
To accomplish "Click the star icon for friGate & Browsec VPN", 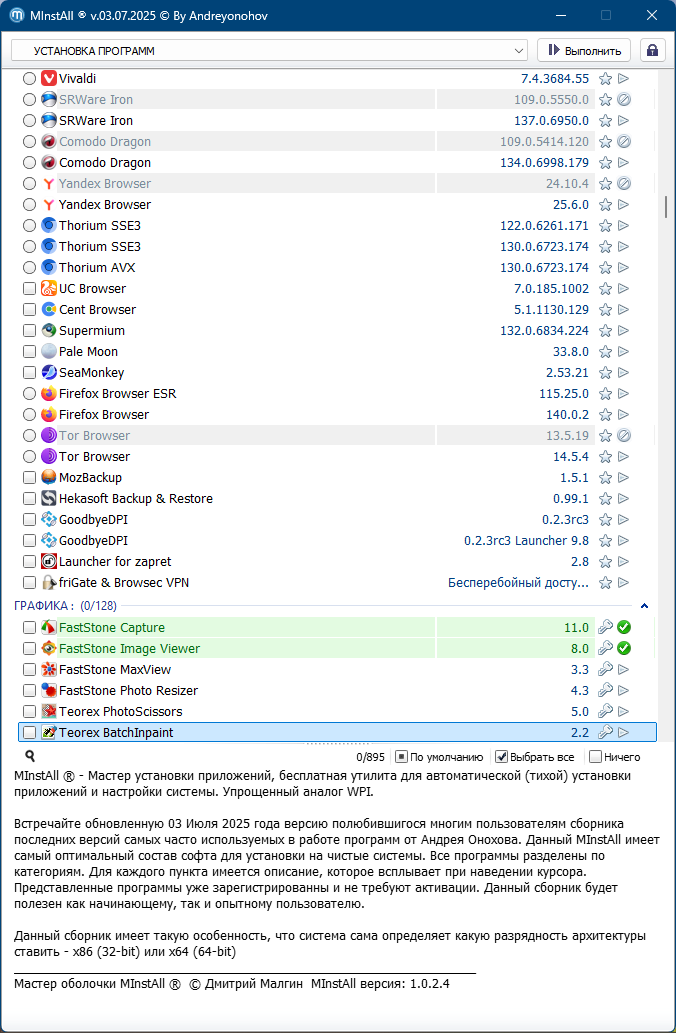I will pos(605,583).
